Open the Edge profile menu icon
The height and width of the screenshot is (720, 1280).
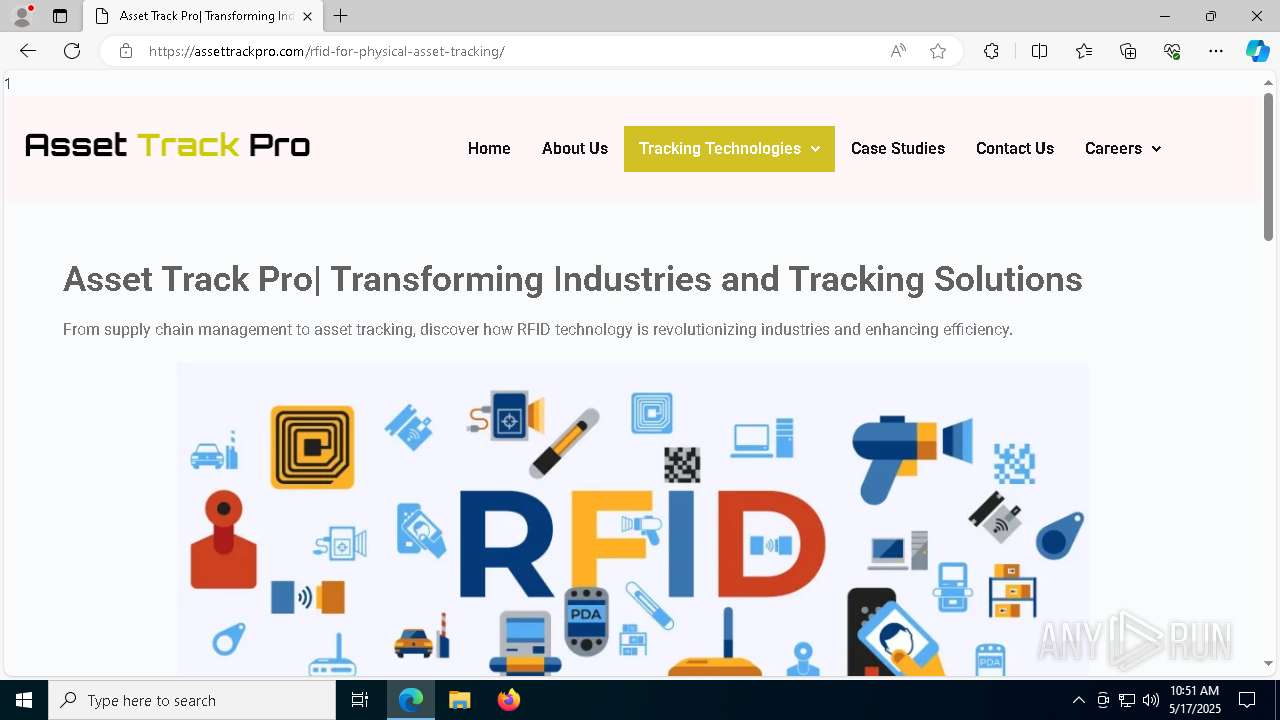point(22,16)
